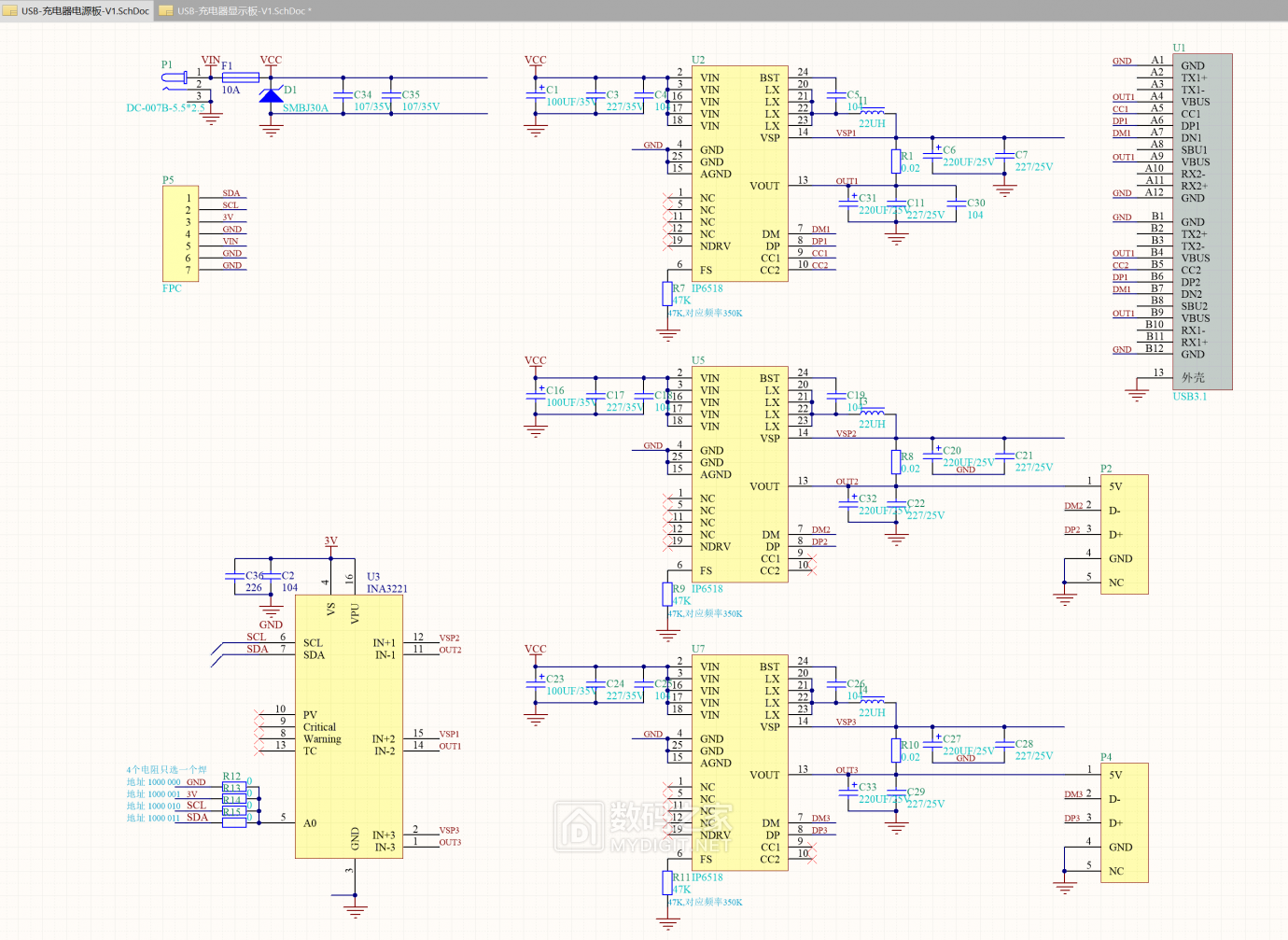
Task: Select capacitor C31
Action: 848,203
